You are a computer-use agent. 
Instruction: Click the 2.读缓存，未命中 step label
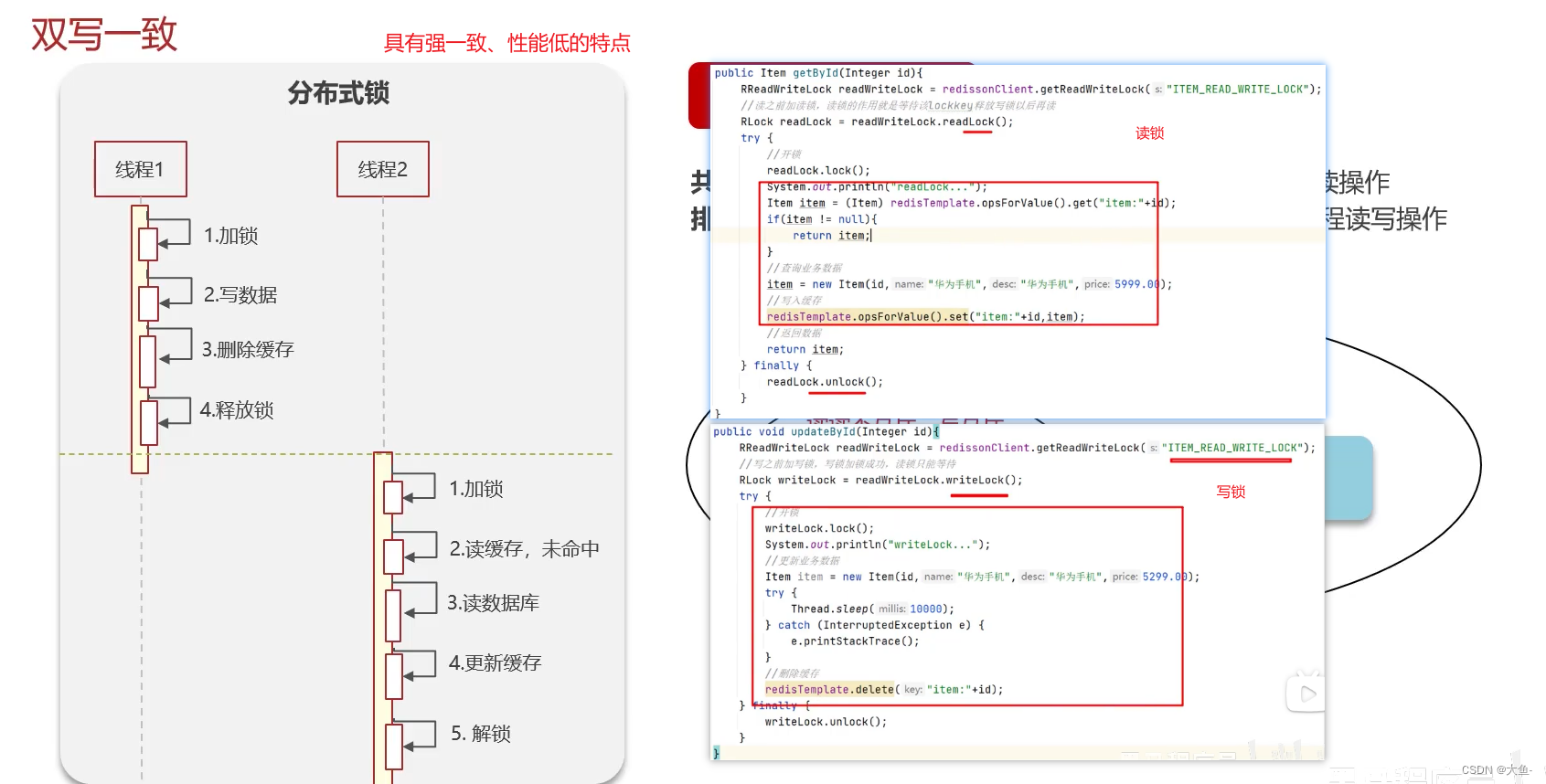pos(525,549)
